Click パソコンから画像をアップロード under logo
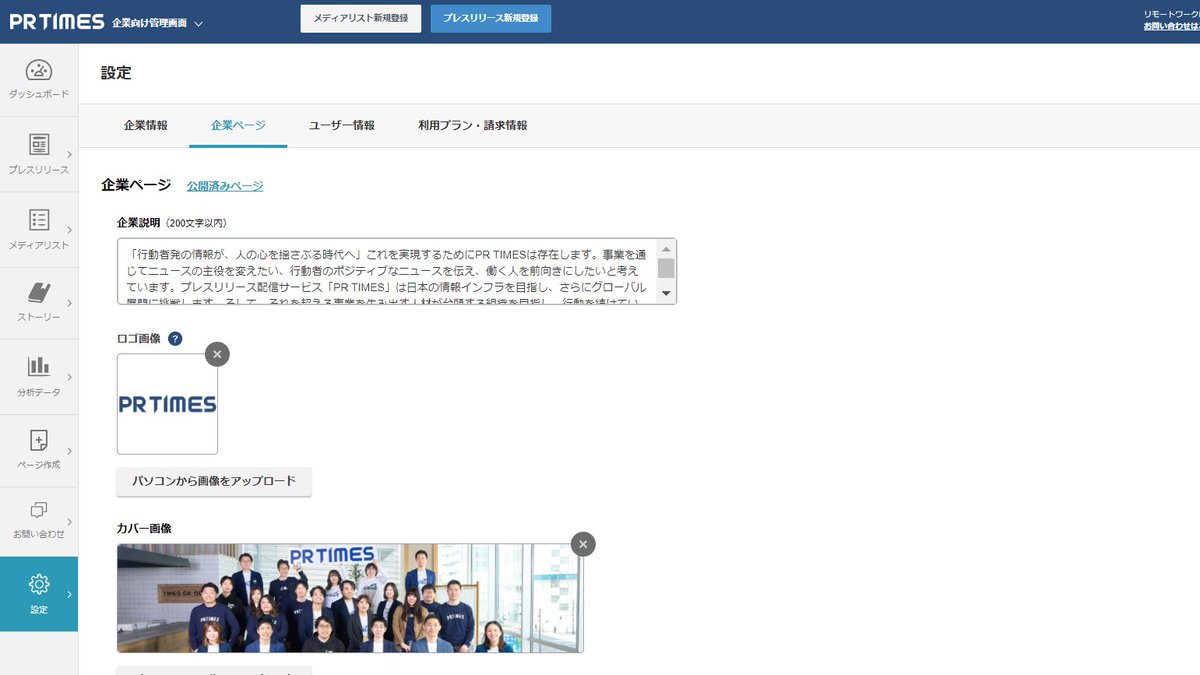Viewport: 1200px width, 675px height. [214, 481]
